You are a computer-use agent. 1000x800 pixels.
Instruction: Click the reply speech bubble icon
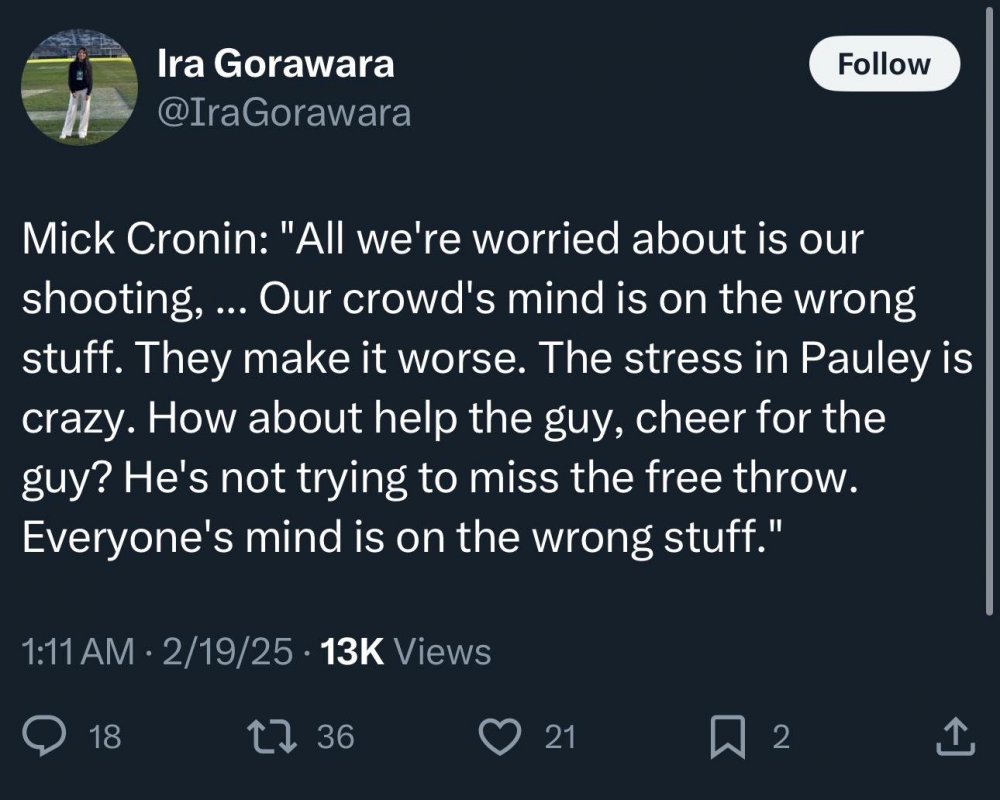point(43,737)
